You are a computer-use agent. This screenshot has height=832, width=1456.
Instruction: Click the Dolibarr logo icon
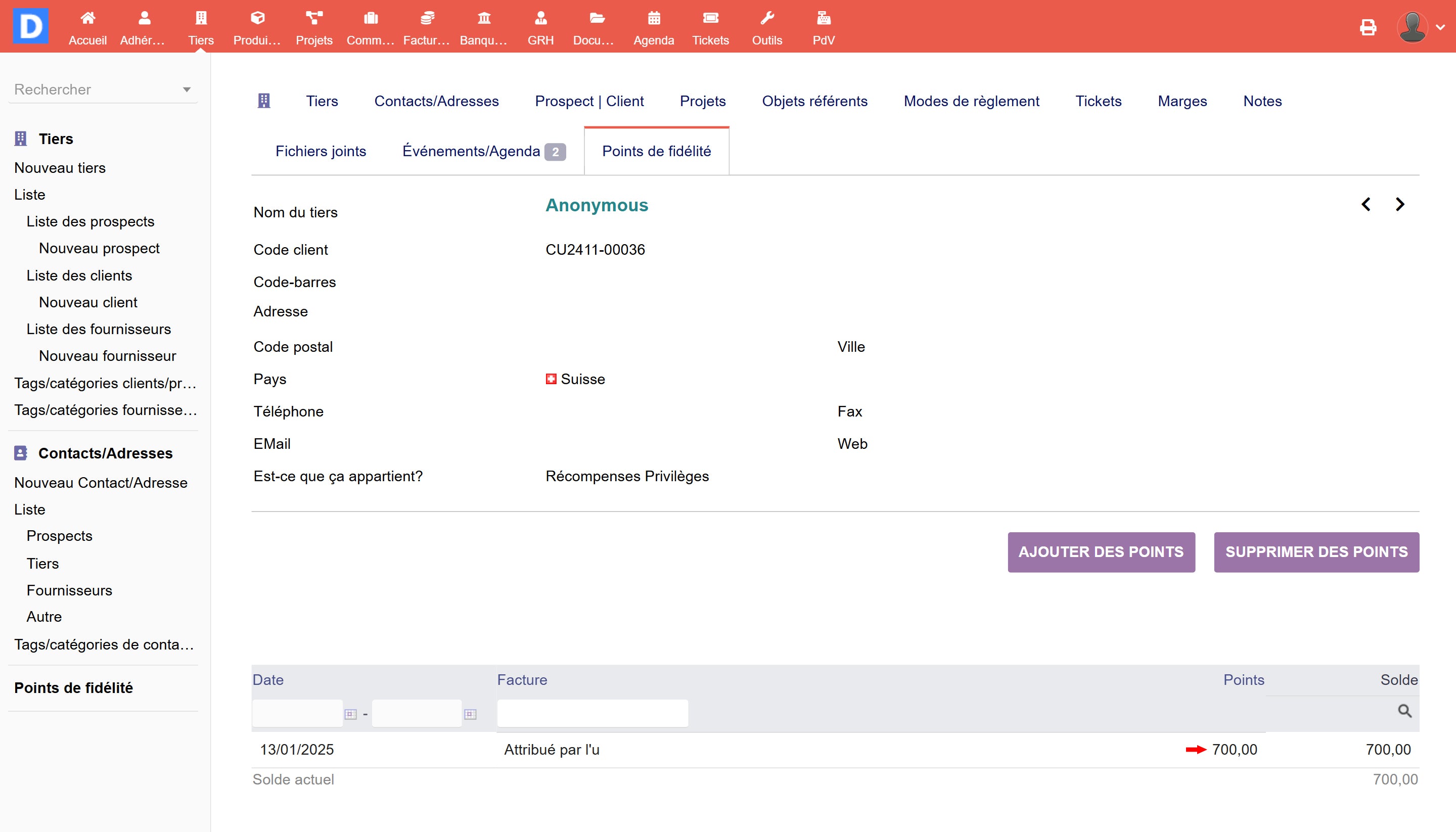31,26
